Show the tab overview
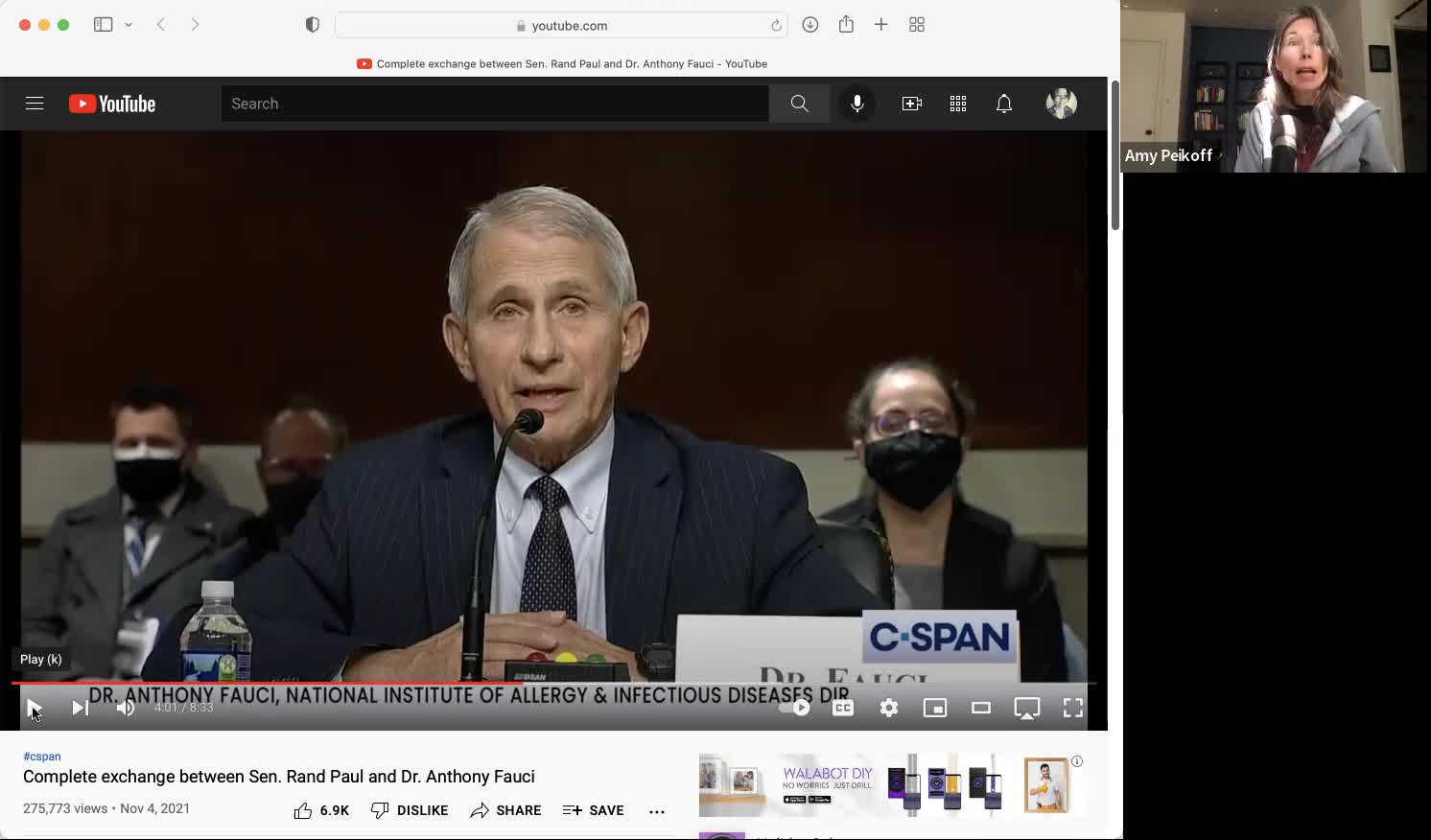This screenshot has width=1431, height=840. point(917,25)
